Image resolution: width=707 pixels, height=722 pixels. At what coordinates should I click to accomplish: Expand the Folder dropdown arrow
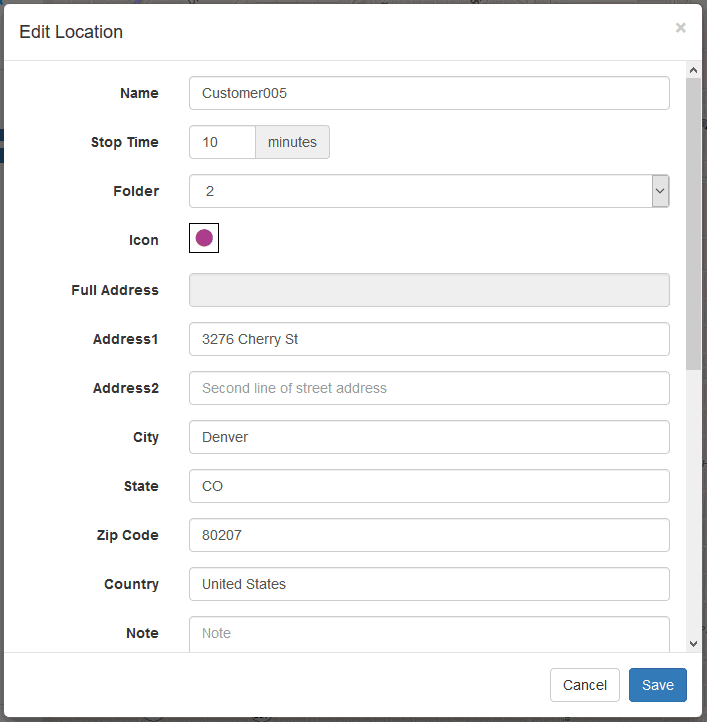point(660,191)
